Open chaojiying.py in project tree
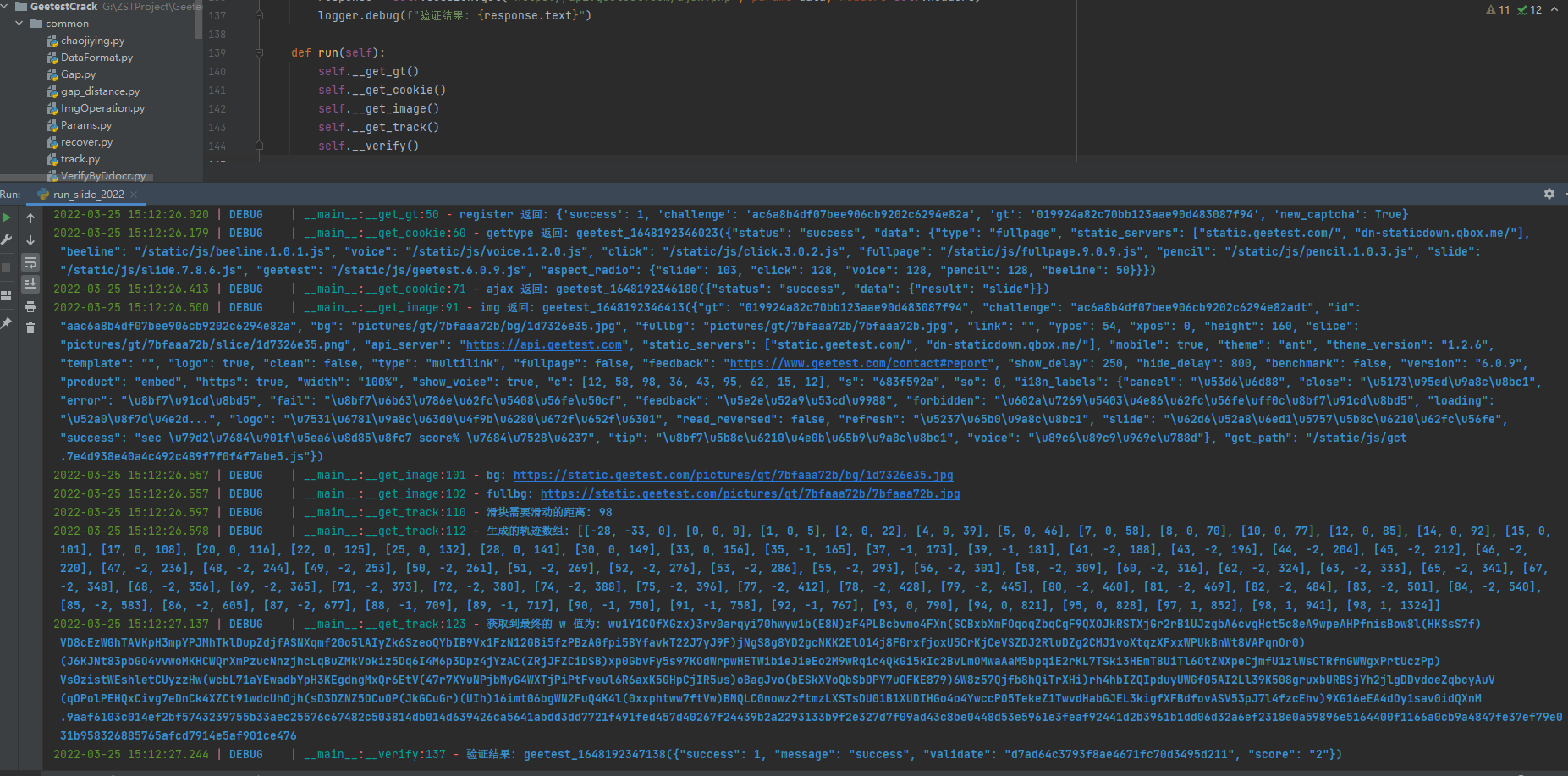This screenshot has height=776, width=1568. click(92, 41)
